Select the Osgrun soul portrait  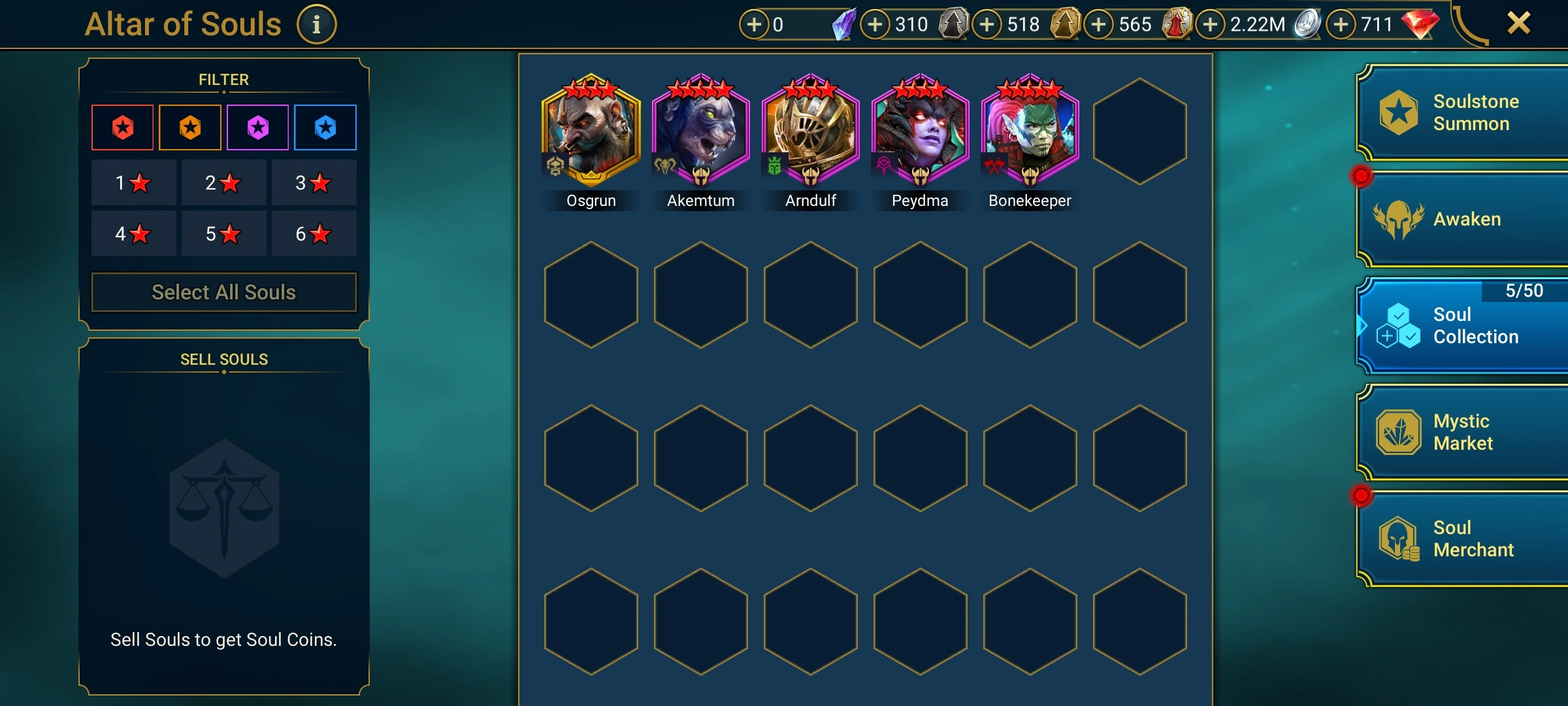(x=591, y=131)
